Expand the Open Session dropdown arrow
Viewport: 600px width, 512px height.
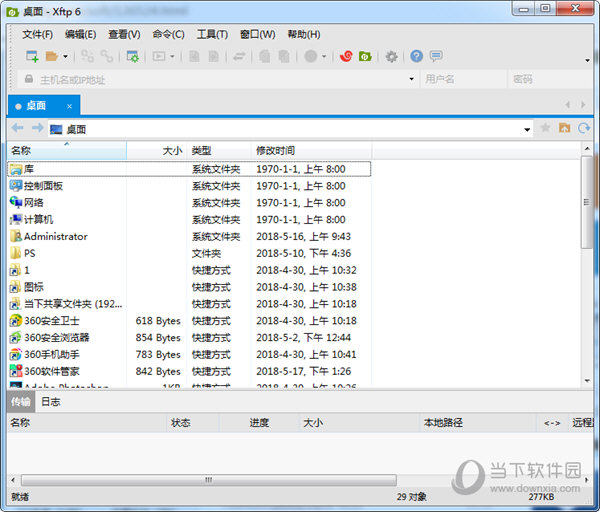click(x=65, y=57)
